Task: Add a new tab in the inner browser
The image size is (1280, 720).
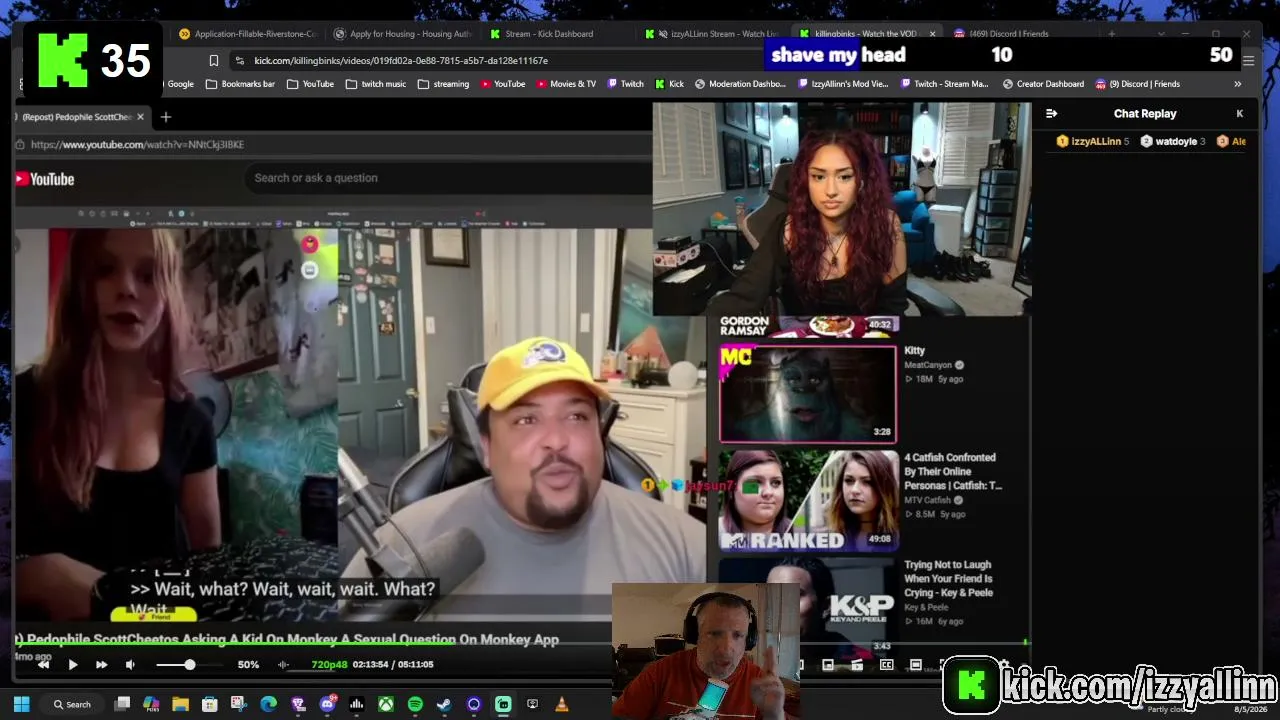Action: pos(166,117)
